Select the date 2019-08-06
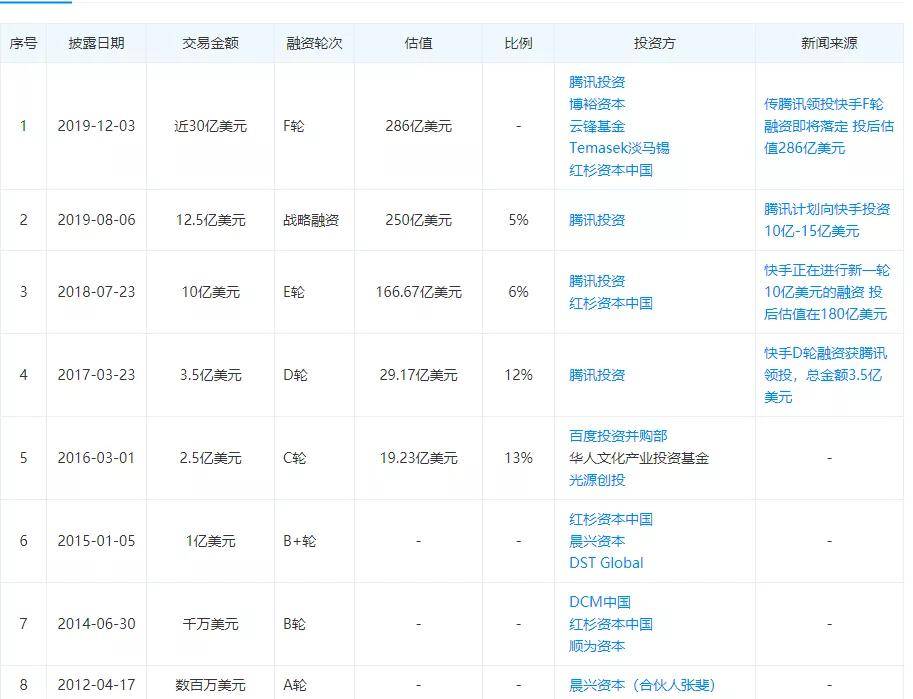The height and width of the screenshot is (699, 913). [x=97, y=220]
